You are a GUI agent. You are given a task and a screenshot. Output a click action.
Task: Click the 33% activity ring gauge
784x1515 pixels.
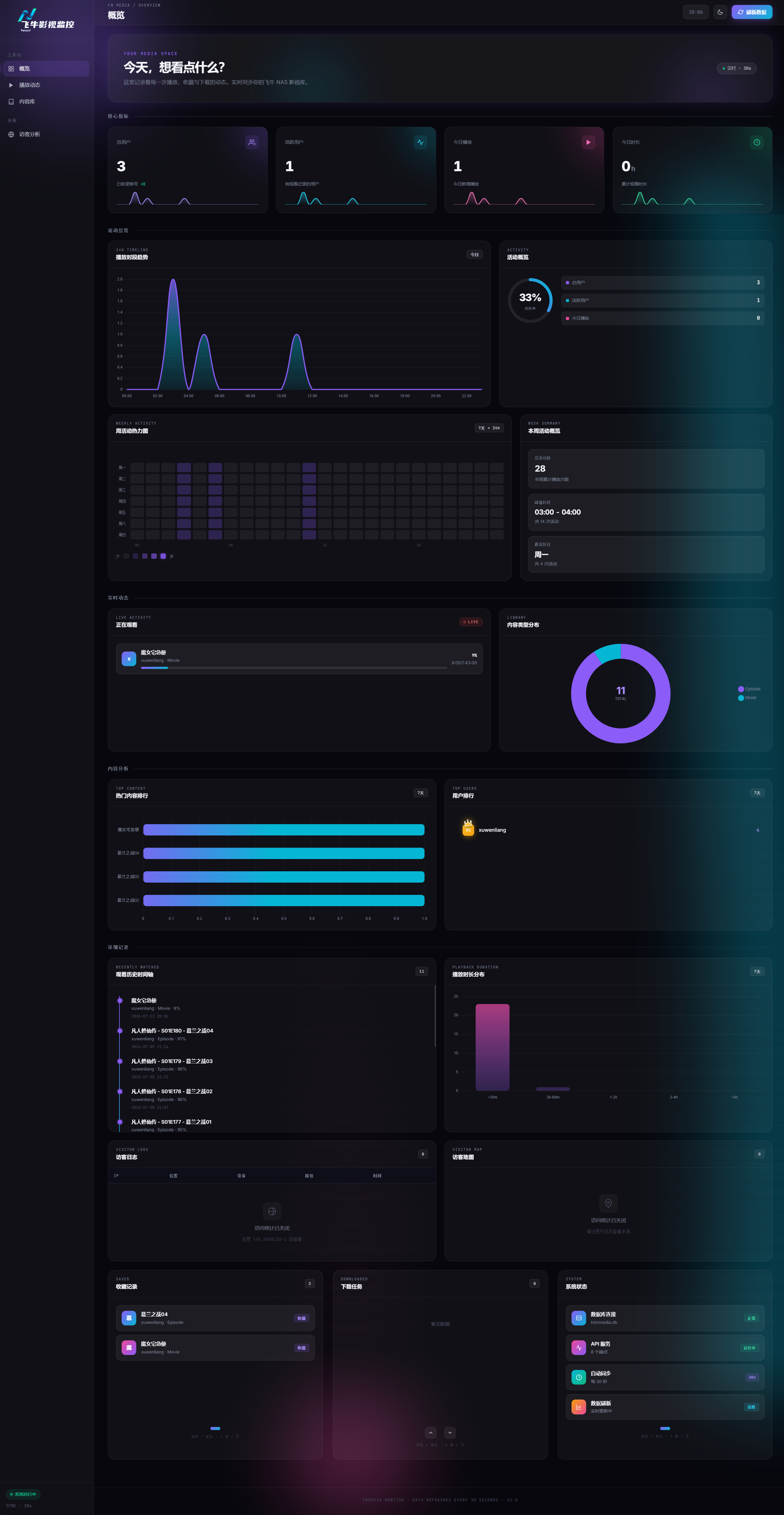[530, 300]
